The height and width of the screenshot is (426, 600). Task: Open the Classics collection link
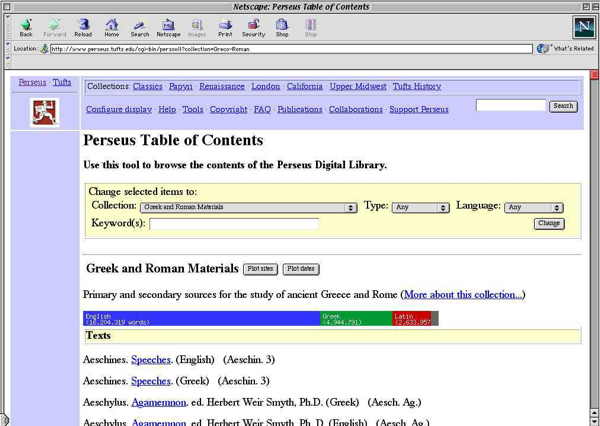(x=148, y=87)
